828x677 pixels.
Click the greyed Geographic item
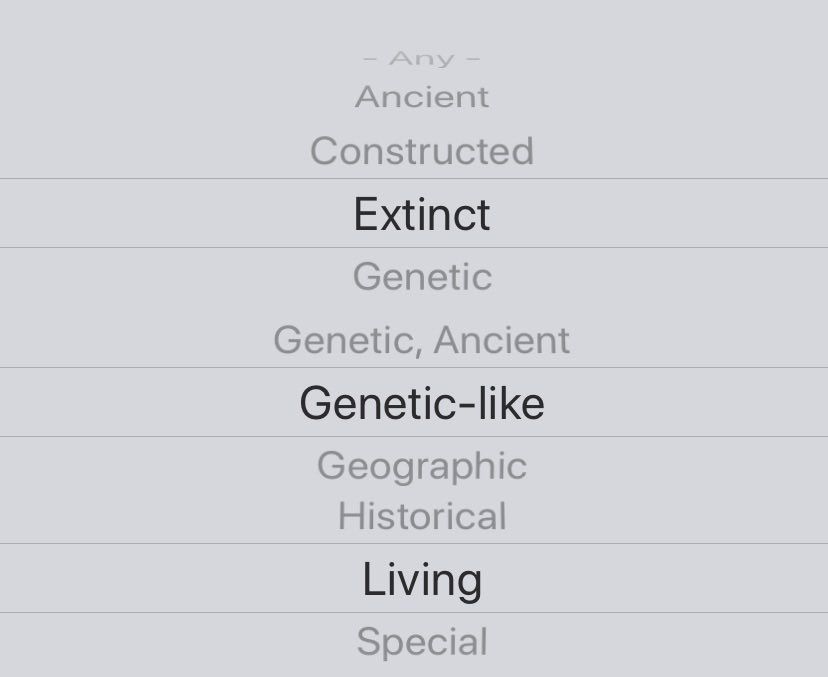[421, 465]
